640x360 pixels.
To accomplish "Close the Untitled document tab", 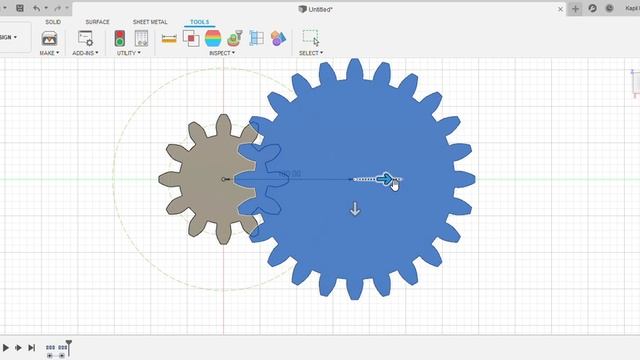I will (560, 9).
